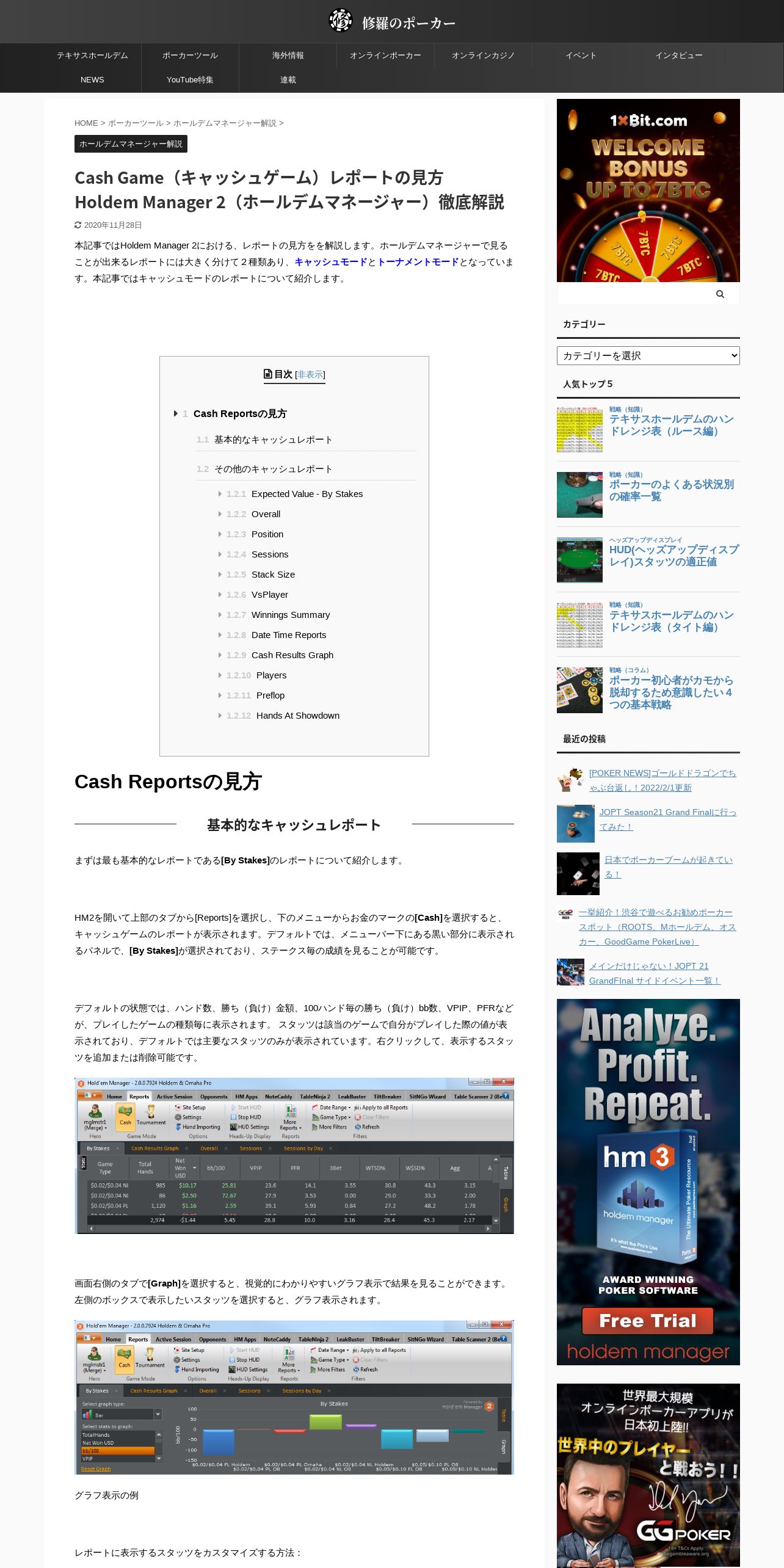784x1568 pixels.
Task: Open the 海外情報 menu item
Action: [288, 56]
